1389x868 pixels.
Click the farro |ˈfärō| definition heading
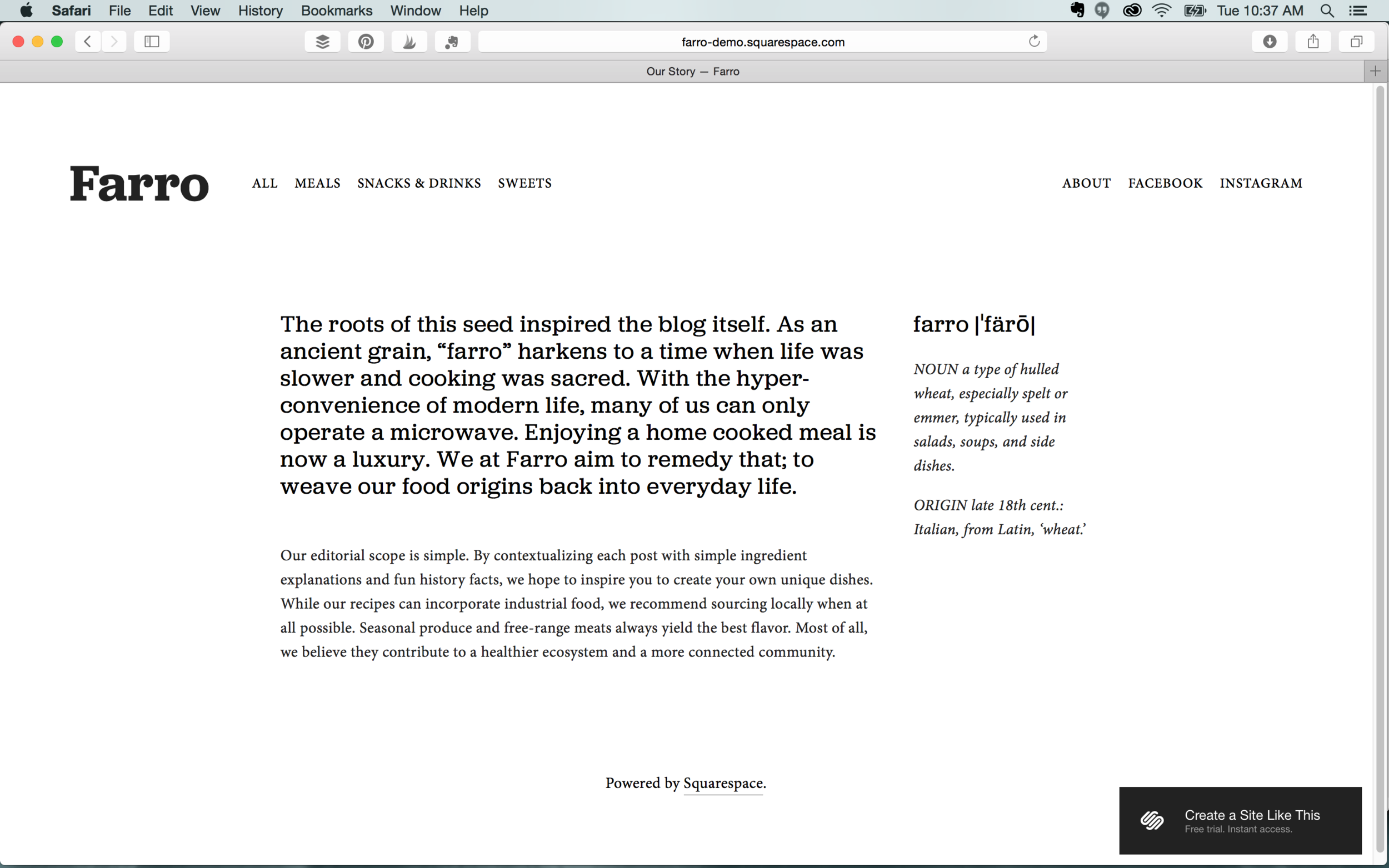pyautogui.click(x=975, y=324)
